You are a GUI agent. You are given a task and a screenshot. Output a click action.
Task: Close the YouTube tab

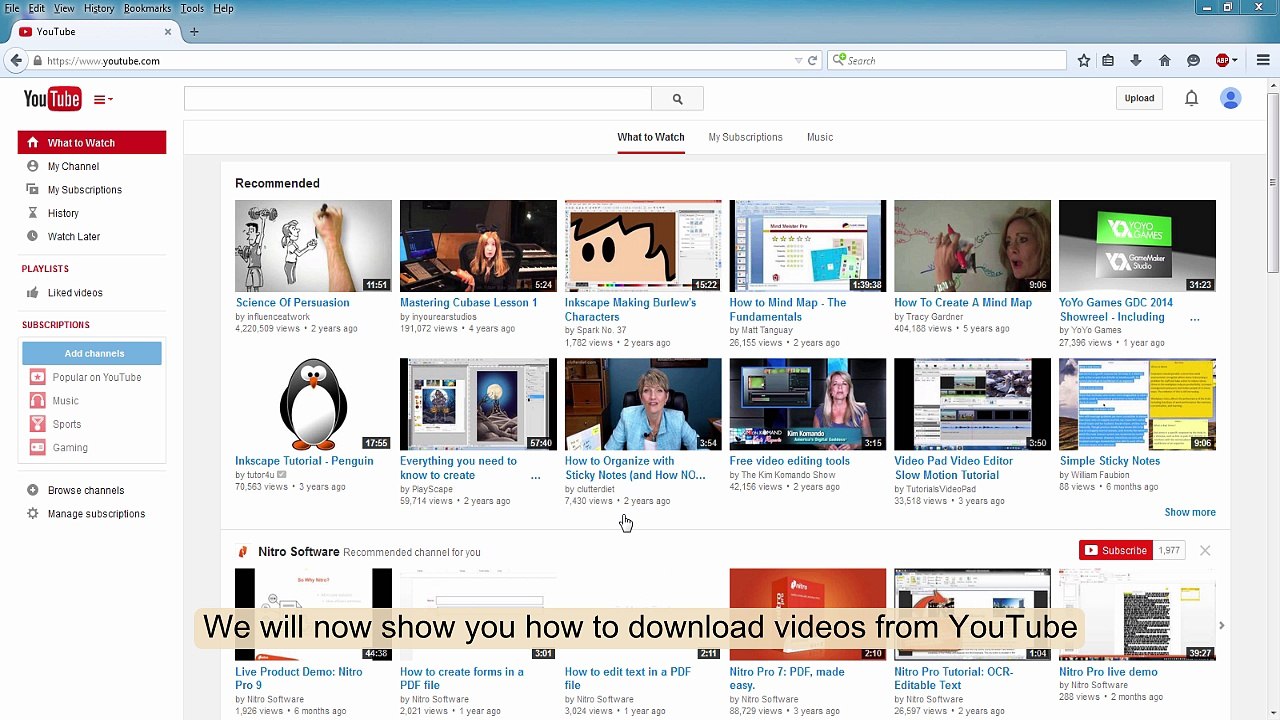click(x=168, y=32)
